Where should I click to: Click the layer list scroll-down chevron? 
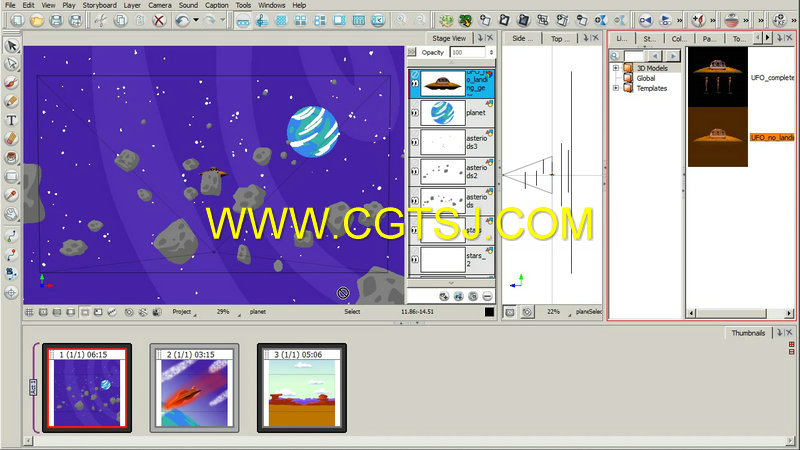click(451, 283)
